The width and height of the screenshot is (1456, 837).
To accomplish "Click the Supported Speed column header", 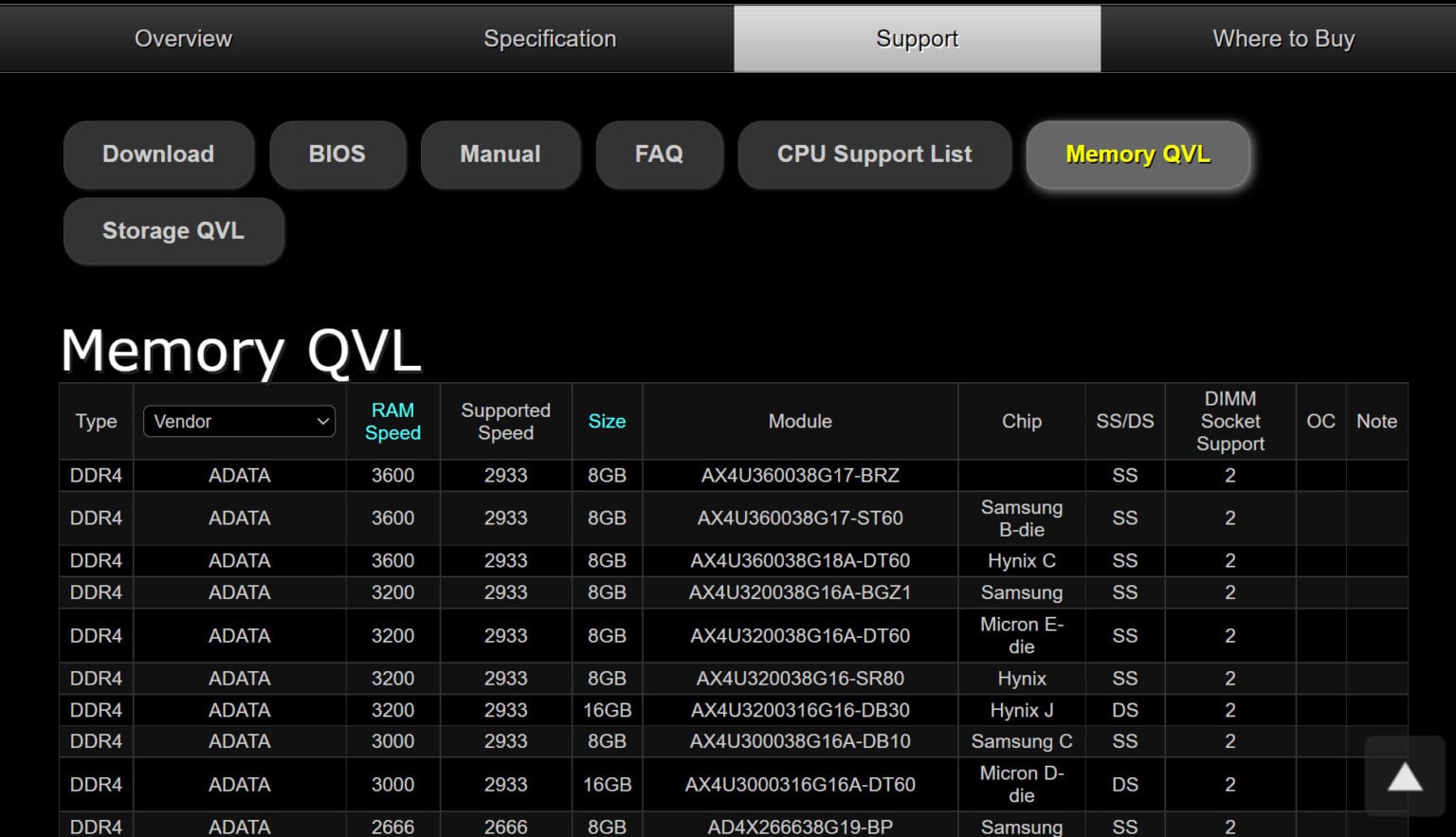I will click(x=505, y=421).
